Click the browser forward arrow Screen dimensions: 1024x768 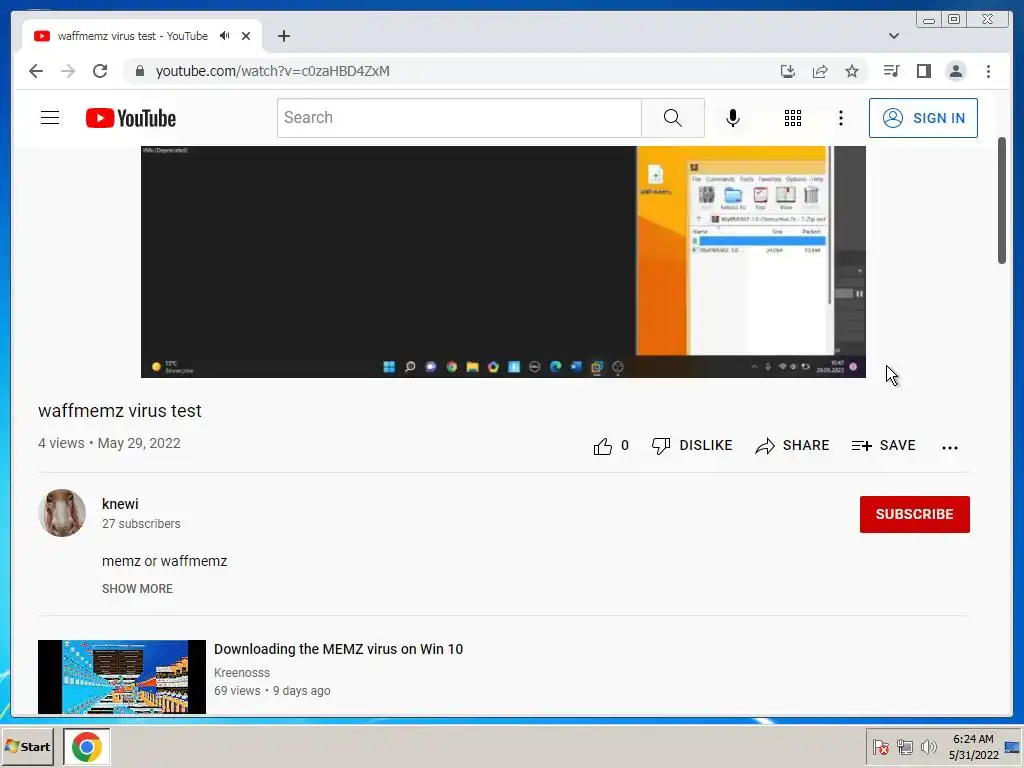pos(68,71)
